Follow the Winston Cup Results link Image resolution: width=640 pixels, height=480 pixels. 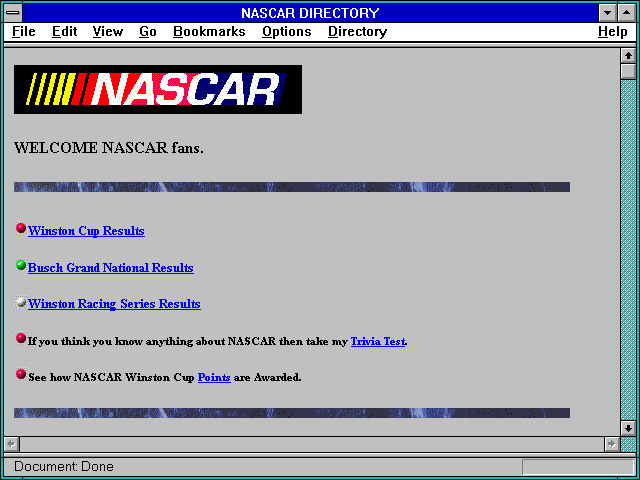86,231
